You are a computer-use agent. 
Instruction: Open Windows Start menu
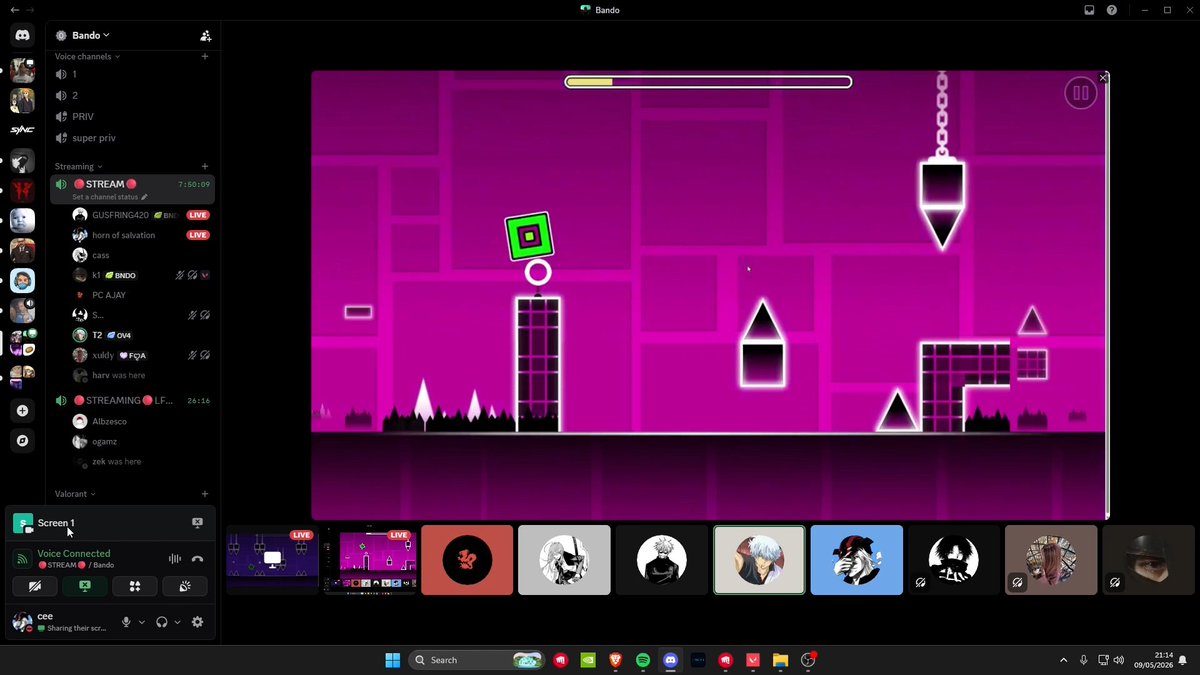tap(393, 660)
